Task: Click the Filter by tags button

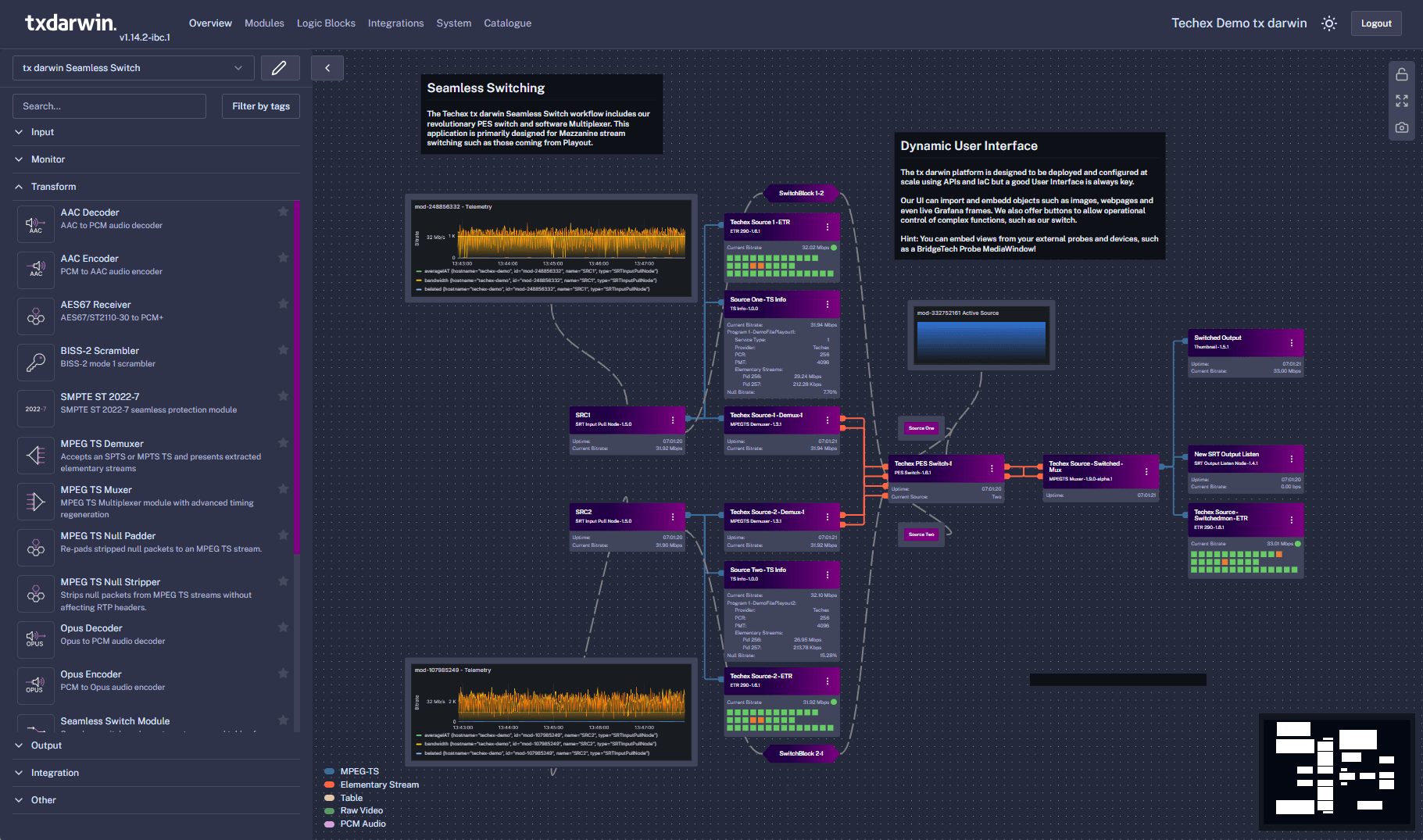Action: [x=260, y=106]
